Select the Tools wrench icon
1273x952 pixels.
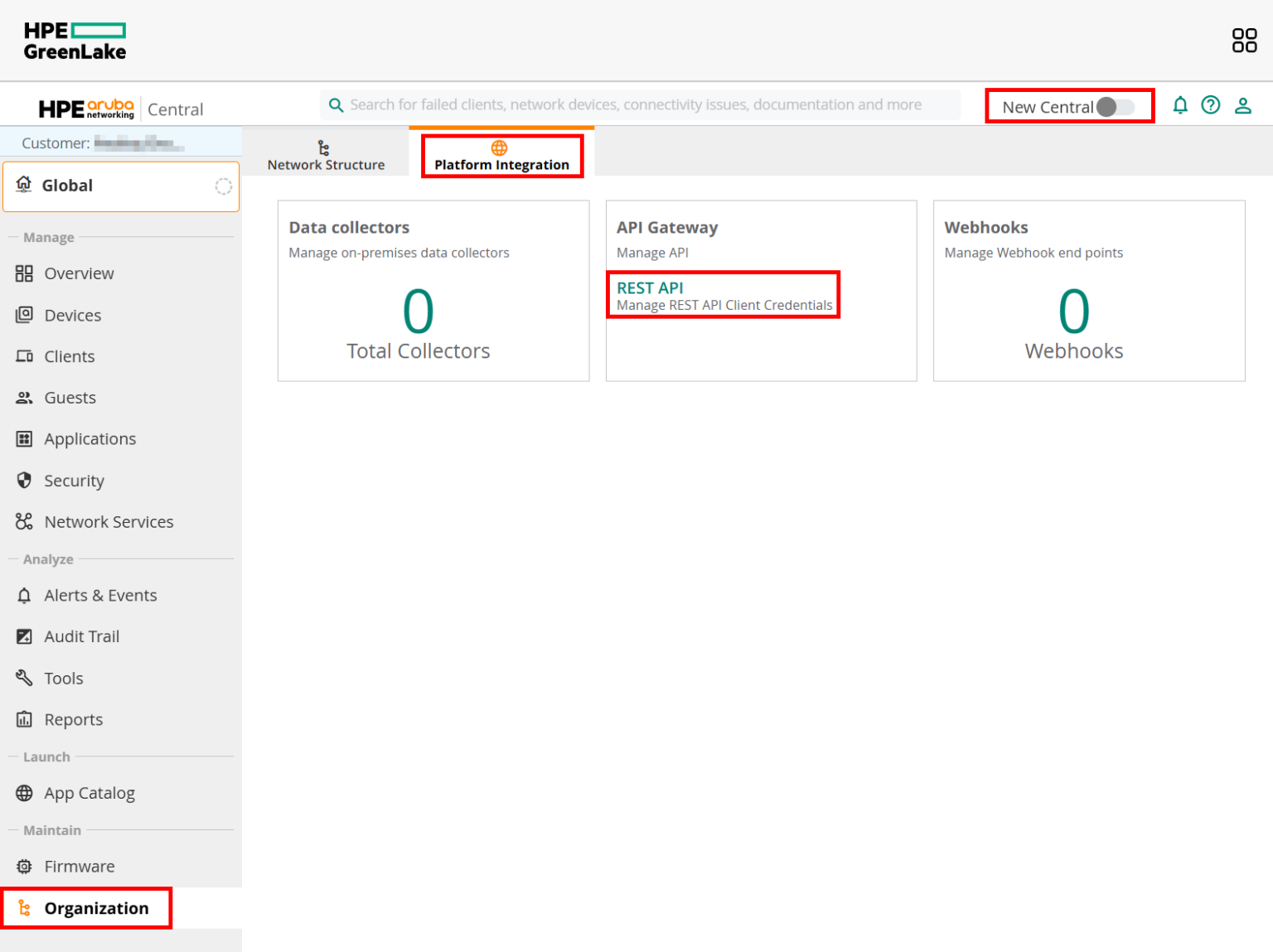[x=24, y=678]
